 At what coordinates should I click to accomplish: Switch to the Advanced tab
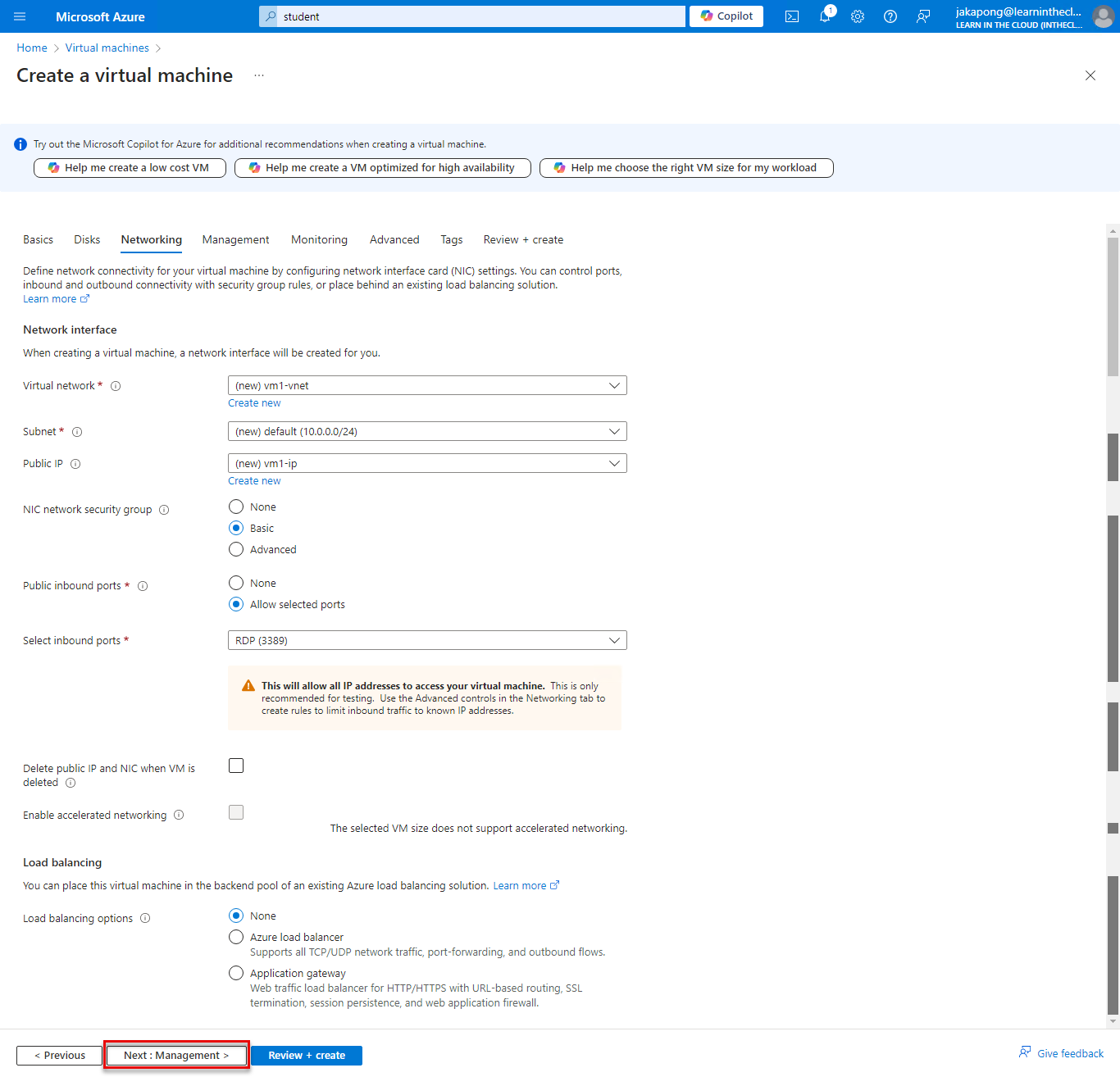click(394, 239)
